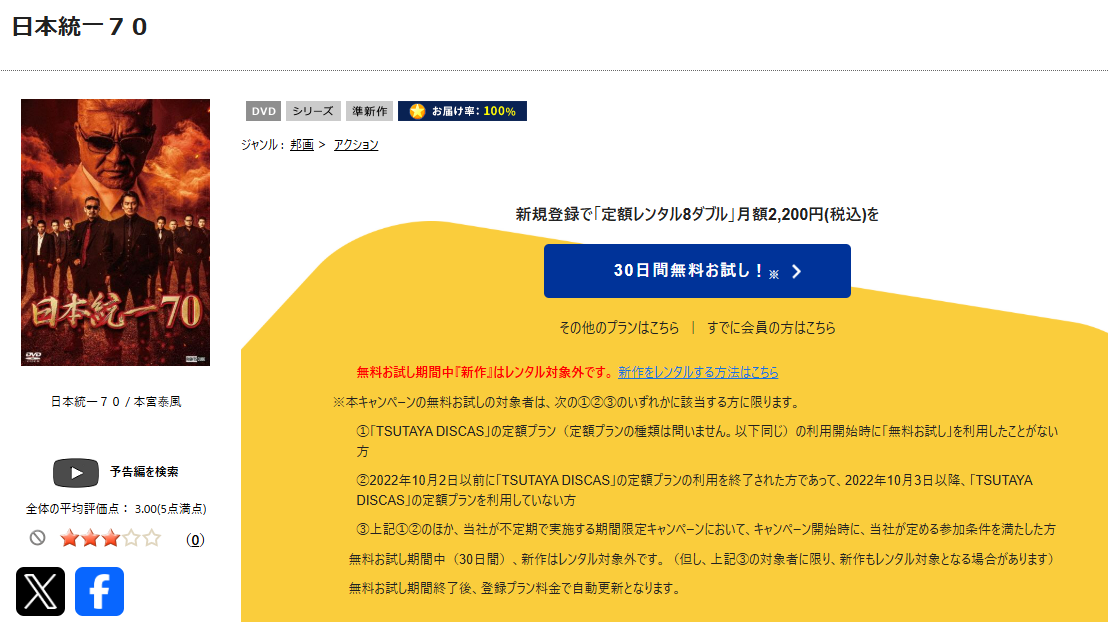Start the 30日間無料お試し free trial
Screen dimensions: 1108x622
coord(697,270)
